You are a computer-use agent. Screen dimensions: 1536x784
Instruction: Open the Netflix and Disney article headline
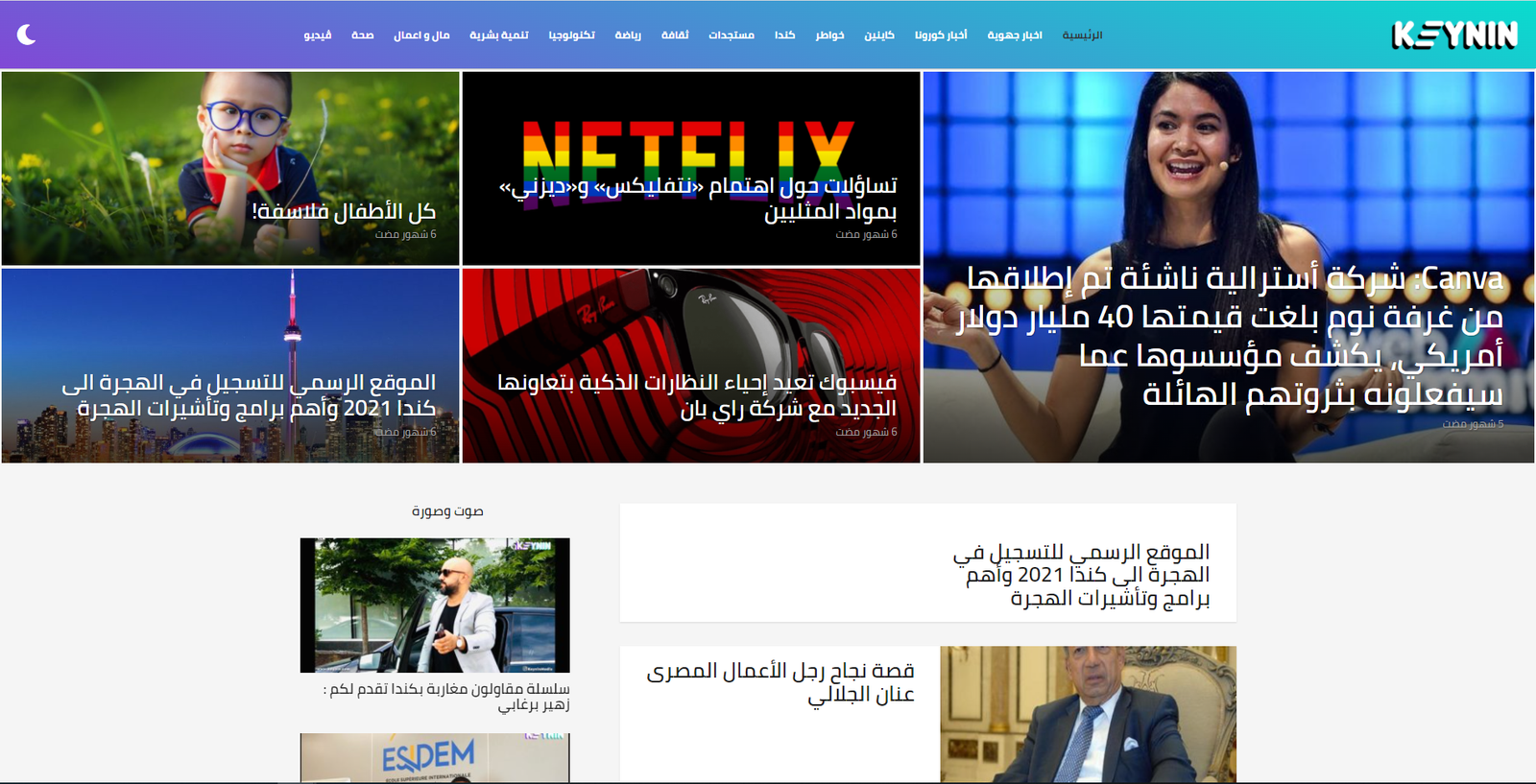(x=698, y=199)
